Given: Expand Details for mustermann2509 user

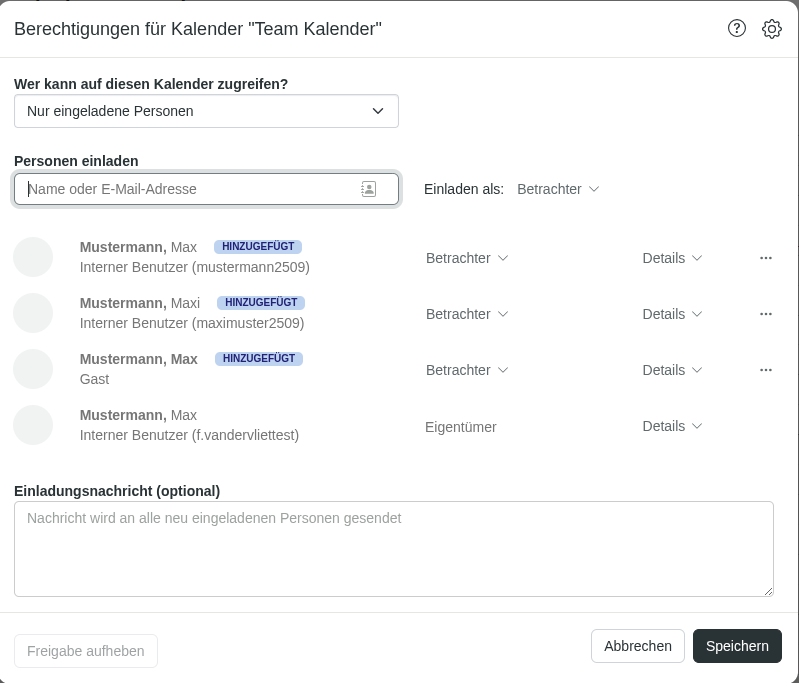Looking at the screenshot, I should [x=672, y=258].
